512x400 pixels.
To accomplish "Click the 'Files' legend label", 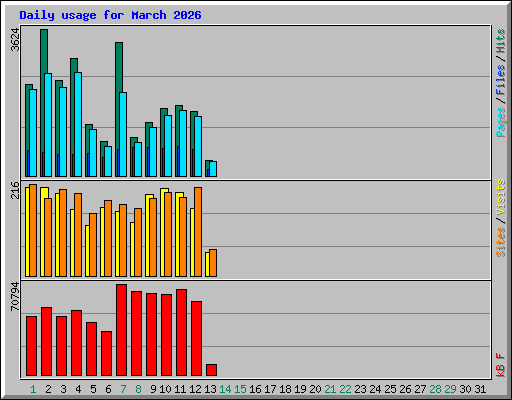I will pos(500,80).
